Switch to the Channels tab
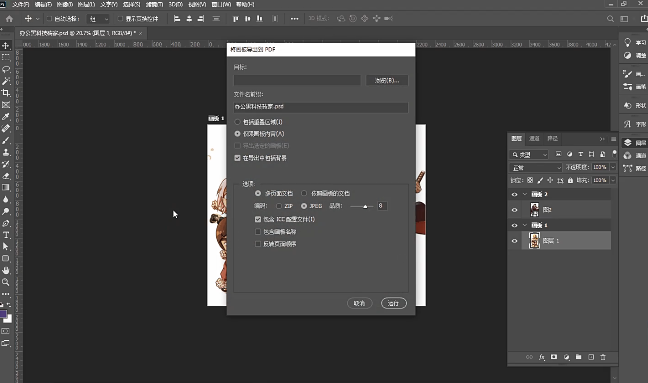648x383 pixels. (534, 138)
